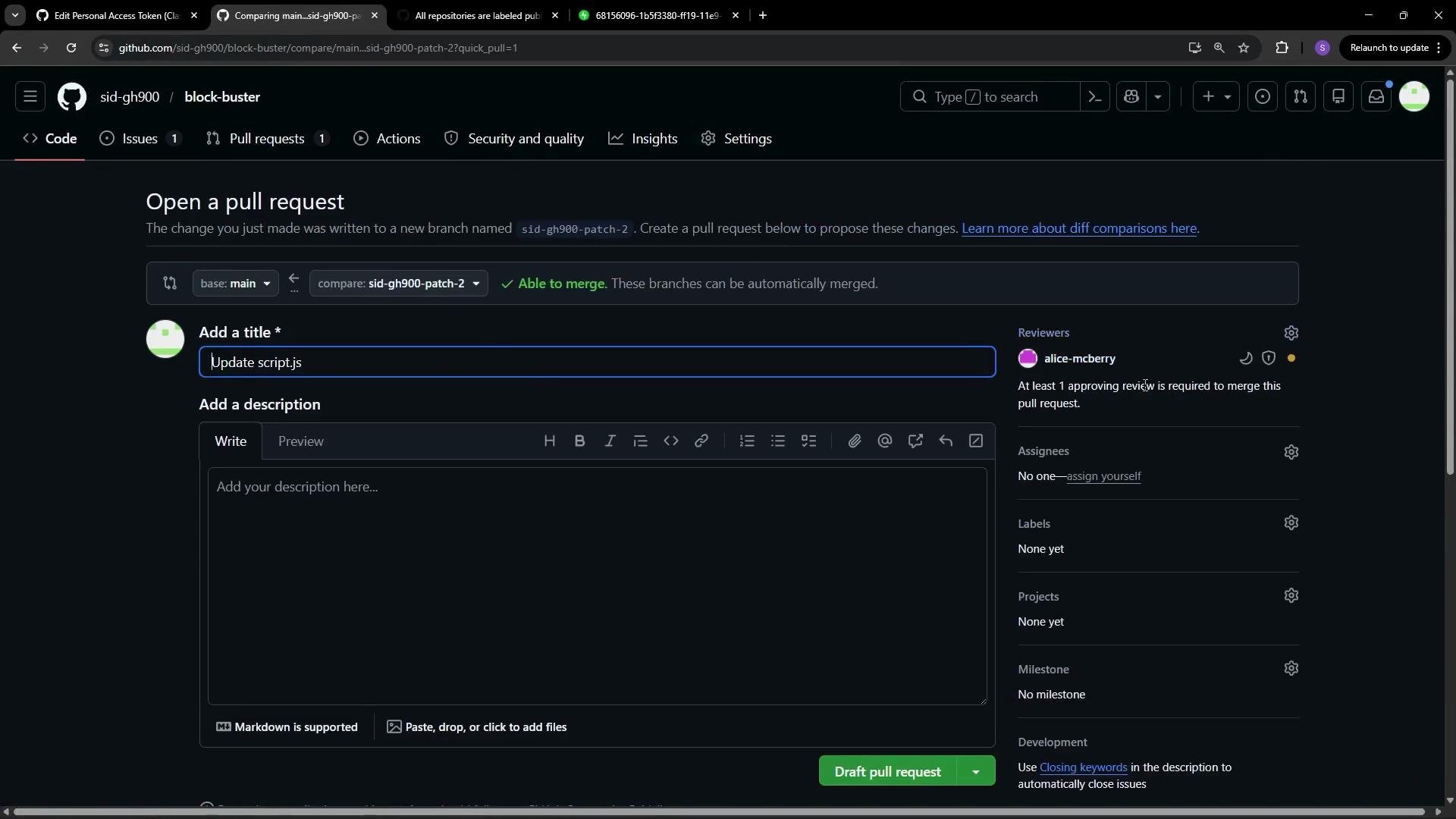Click Paste, drop, or click to add files
Screen dimensions: 1456x819
click(477, 727)
